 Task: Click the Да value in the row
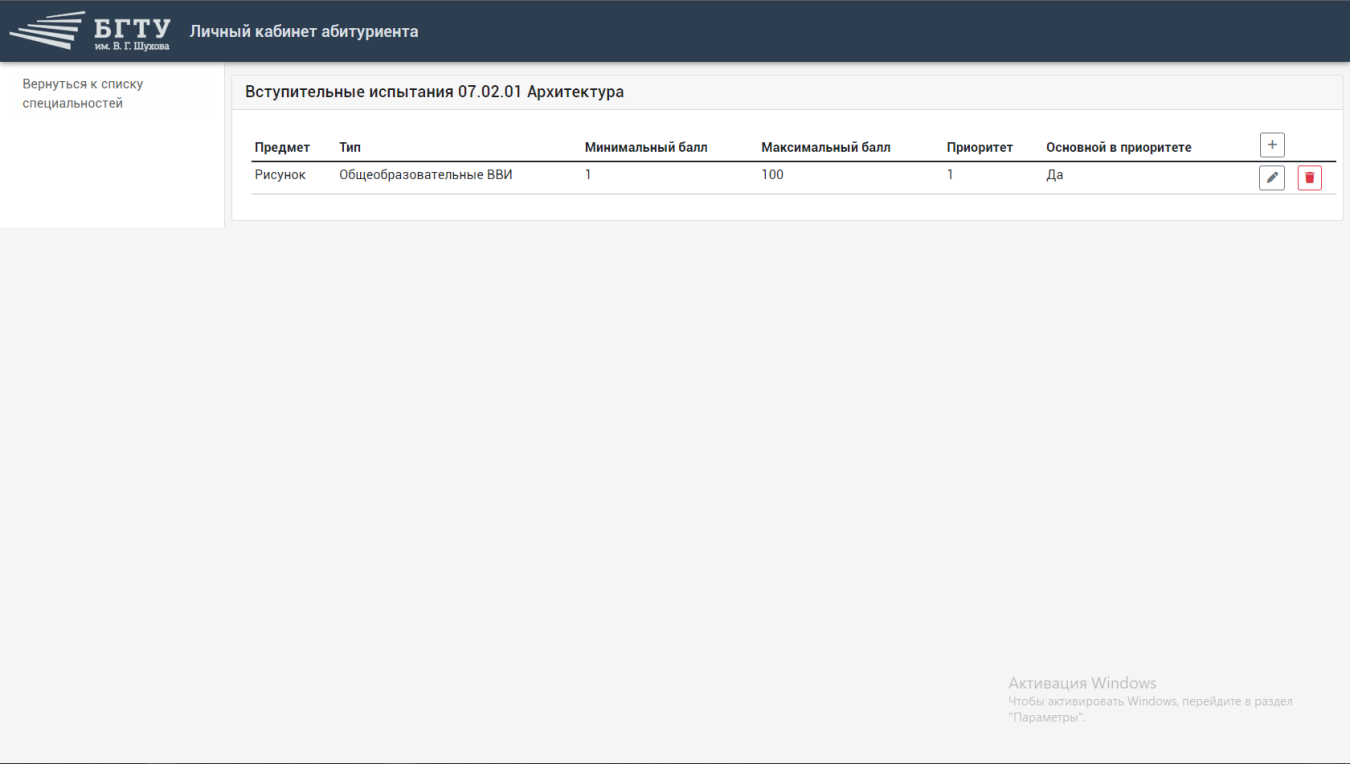(1055, 175)
